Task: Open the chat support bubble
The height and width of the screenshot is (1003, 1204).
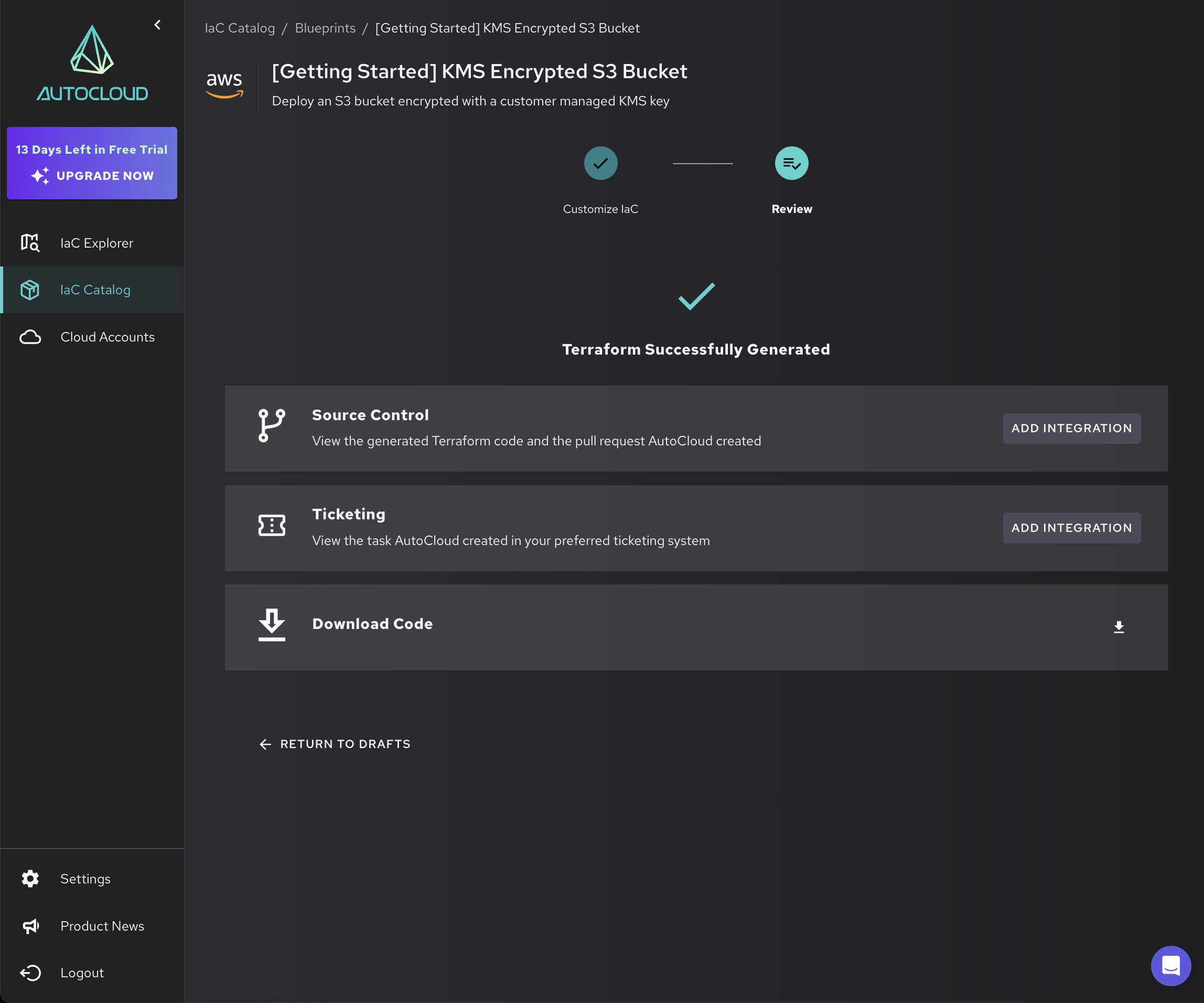Action: tap(1170, 966)
